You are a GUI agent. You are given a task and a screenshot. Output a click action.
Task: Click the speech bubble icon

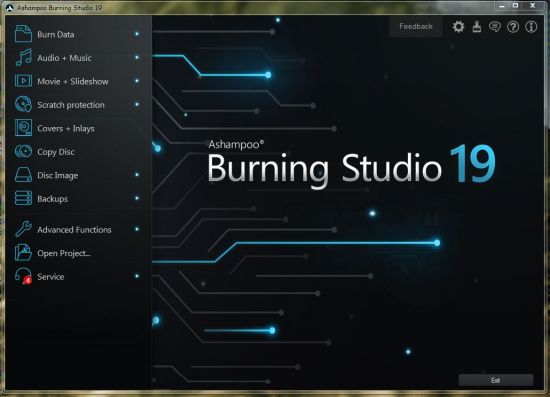pos(495,27)
